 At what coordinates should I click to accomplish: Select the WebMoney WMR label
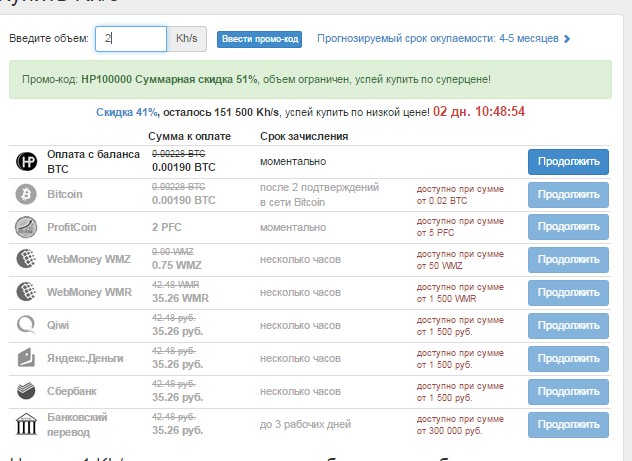coord(89,292)
